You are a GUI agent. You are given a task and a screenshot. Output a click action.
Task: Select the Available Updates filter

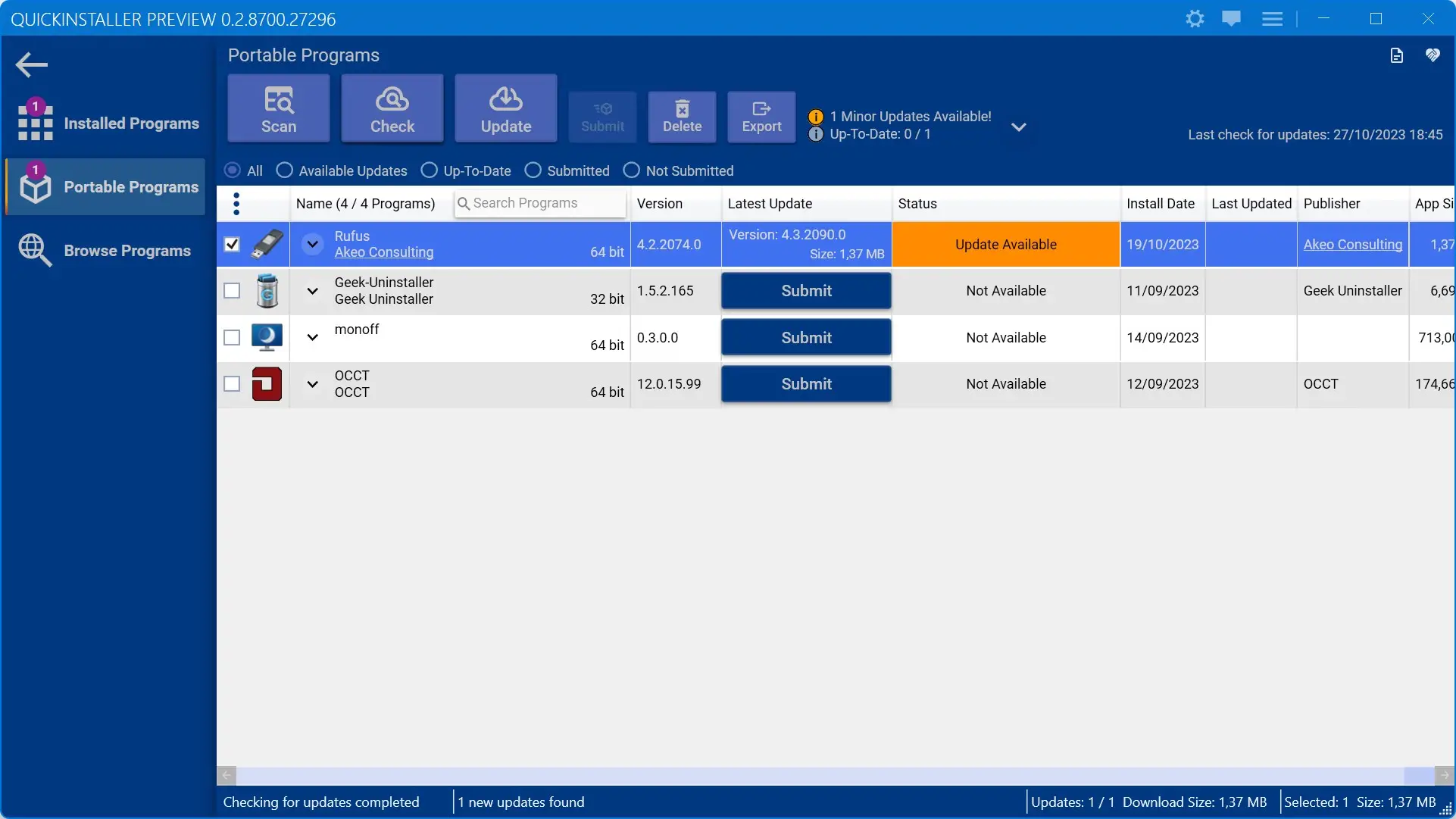tap(284, 170)
